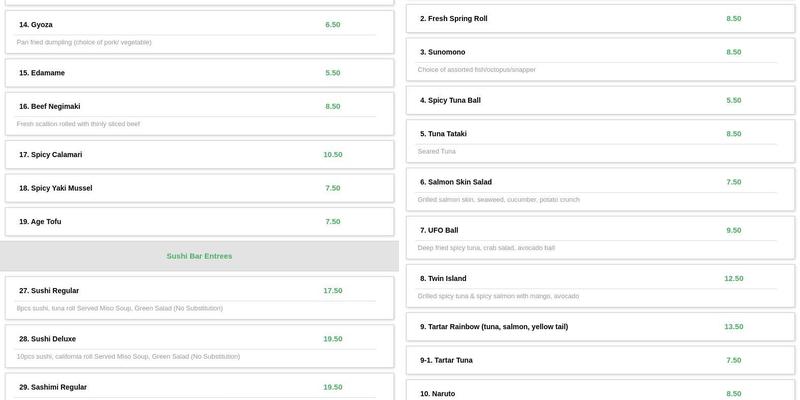Viewport: 800px width, 400px height.
Task: Select Tartar Rainbow item
Action: point(599,327)
